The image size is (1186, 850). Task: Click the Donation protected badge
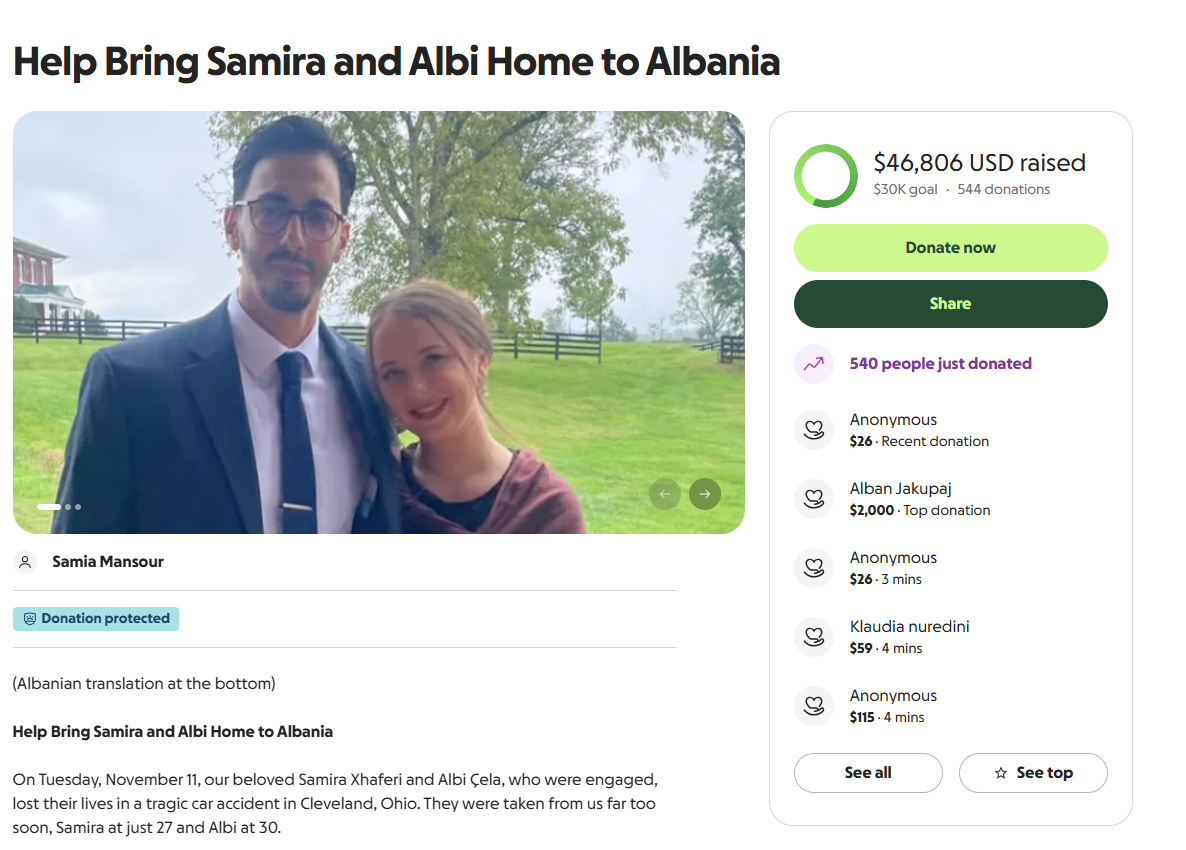[96, 619]
